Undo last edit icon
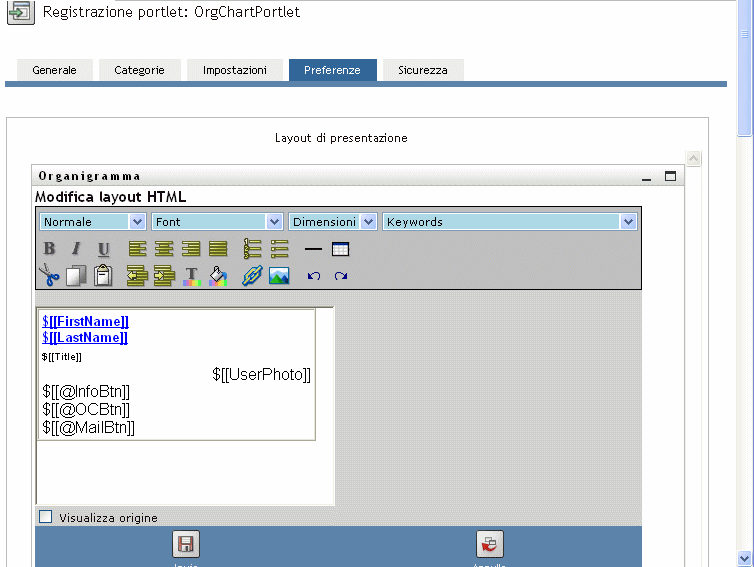This screenshot has width=754, height=567. coord(314,276)
